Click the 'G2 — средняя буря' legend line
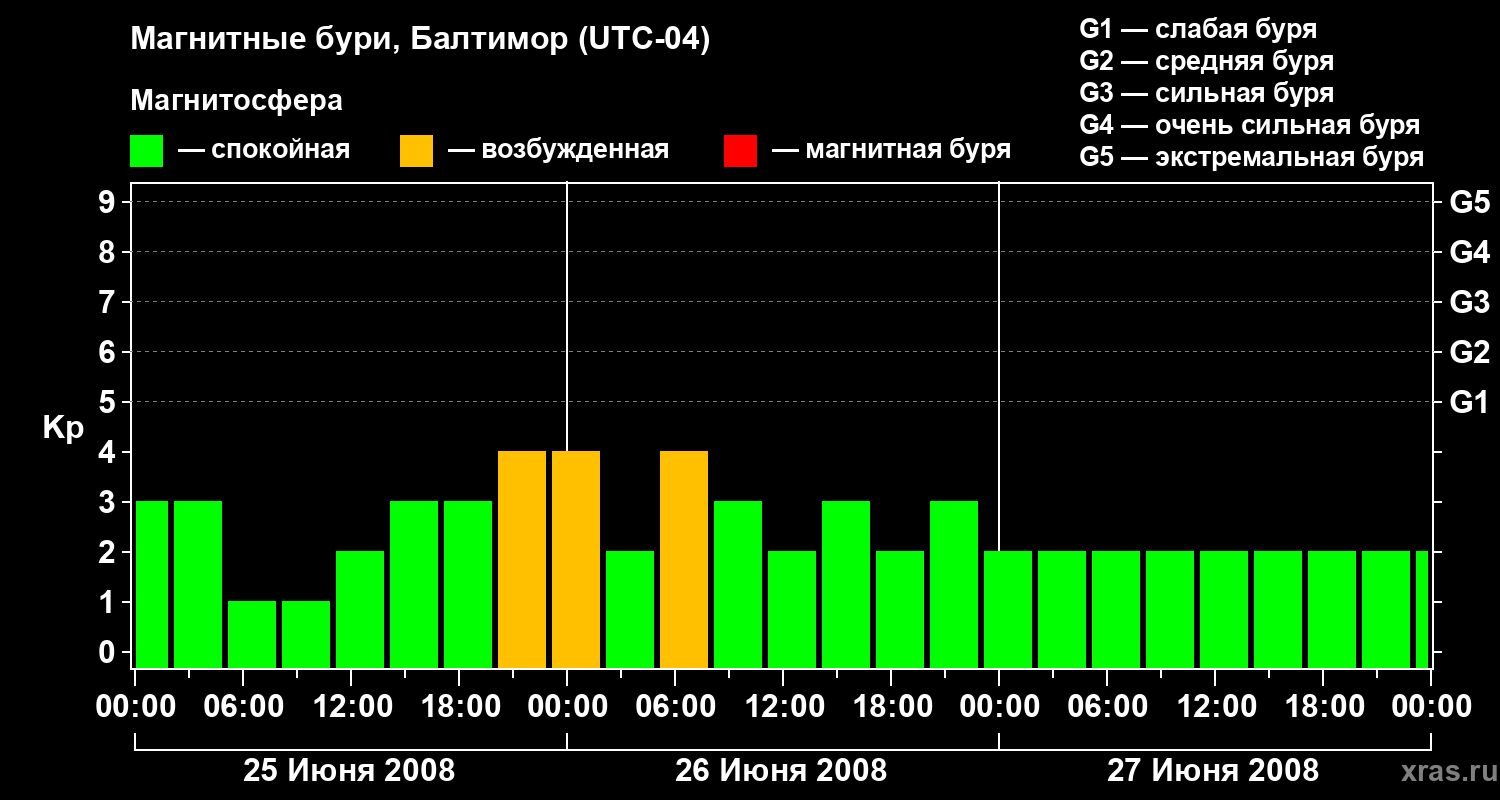1500x800 pixels. [1206, 61]
